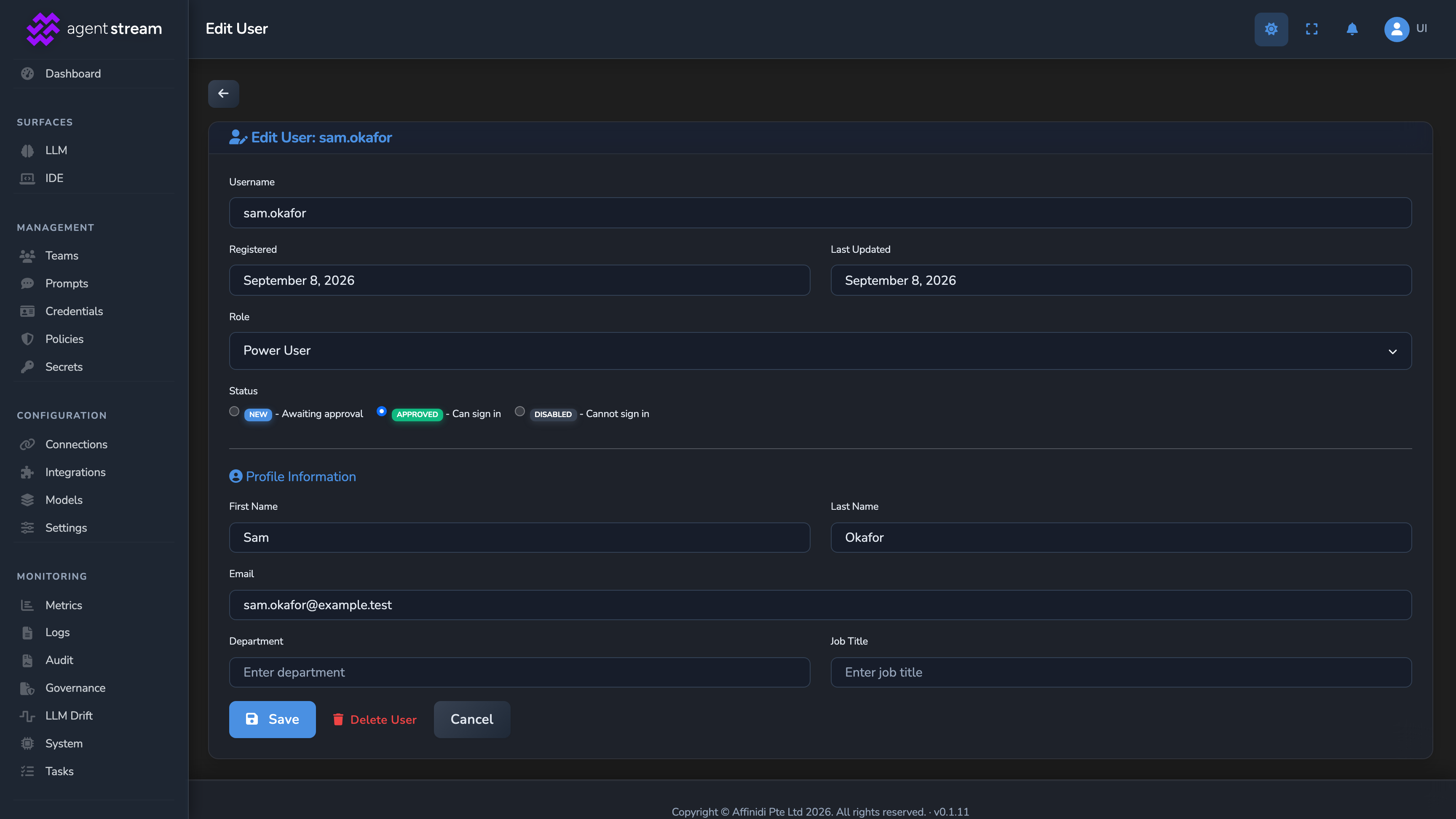Open the notifications bell
Screen dimensions: 1456x819
(1352, 29)
